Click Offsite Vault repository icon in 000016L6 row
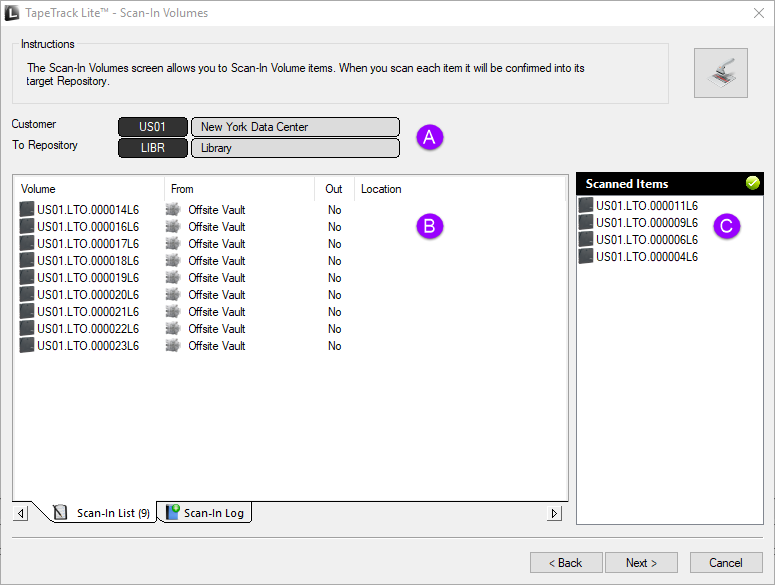This screenshot has width=775, height=585. 173,226
